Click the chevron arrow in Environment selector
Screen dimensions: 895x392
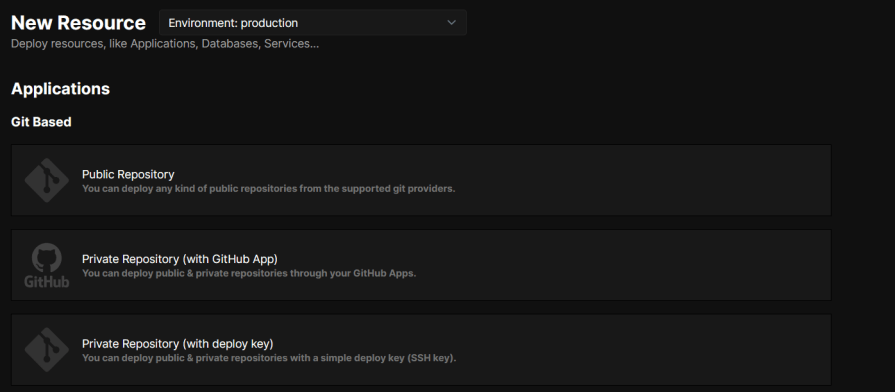pos(451,23)
